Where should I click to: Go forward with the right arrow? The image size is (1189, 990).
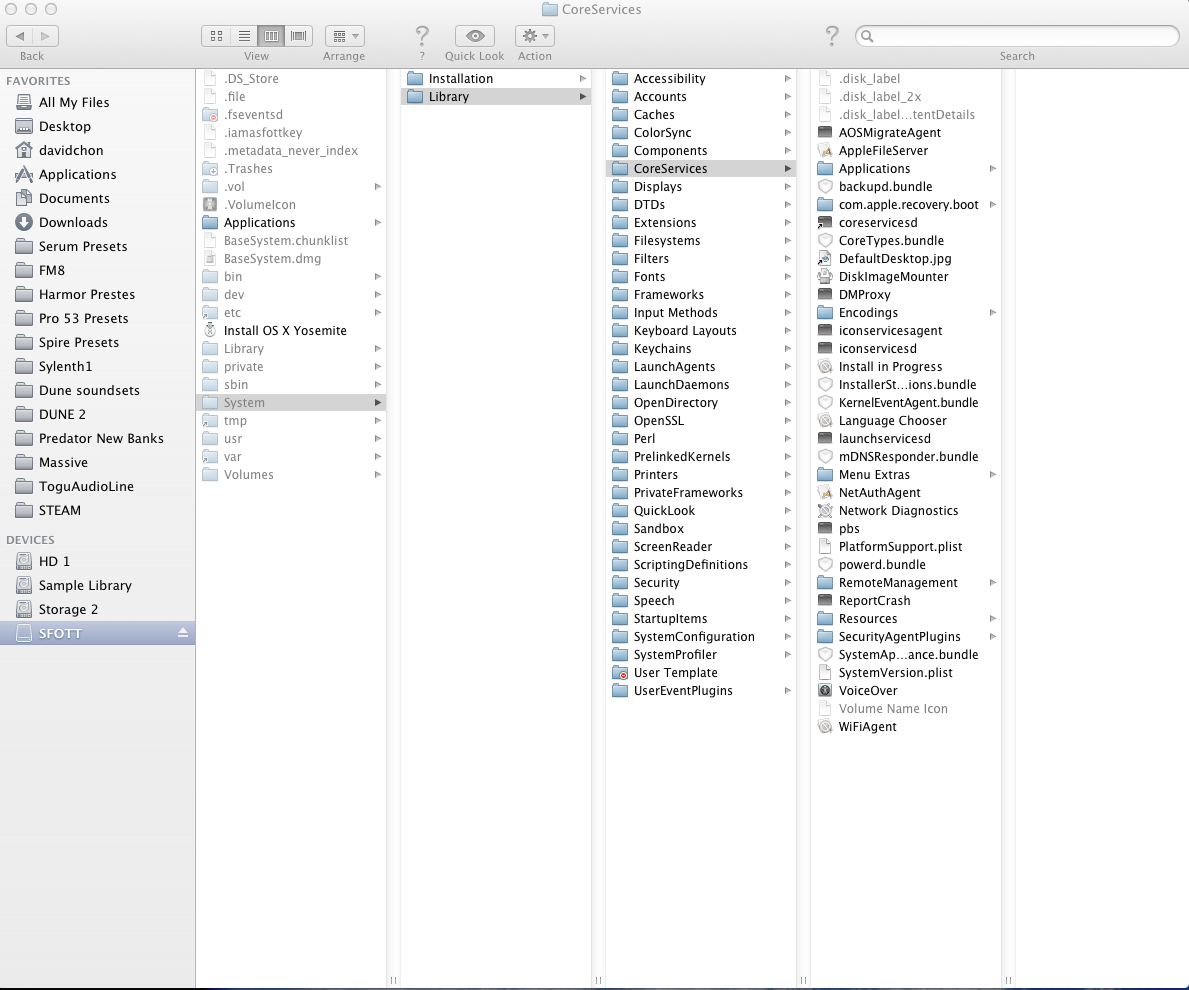click(x=45, y=36)
